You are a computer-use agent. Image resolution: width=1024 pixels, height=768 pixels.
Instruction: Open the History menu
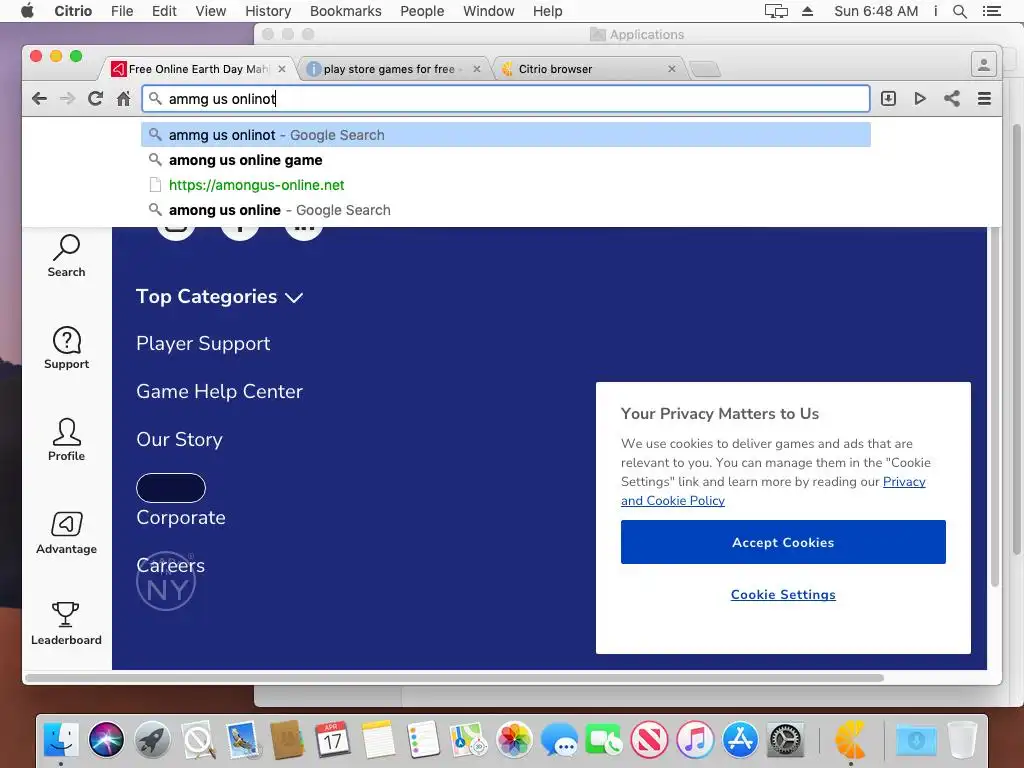point(268,11)
